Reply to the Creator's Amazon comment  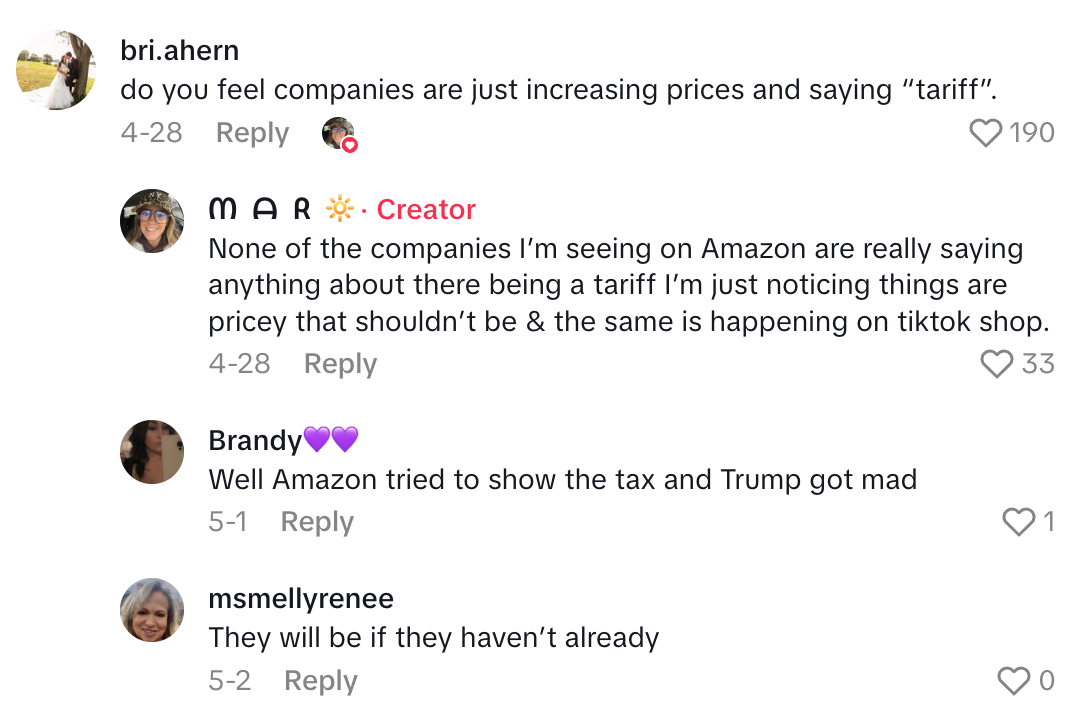click(x=340, y=364)
